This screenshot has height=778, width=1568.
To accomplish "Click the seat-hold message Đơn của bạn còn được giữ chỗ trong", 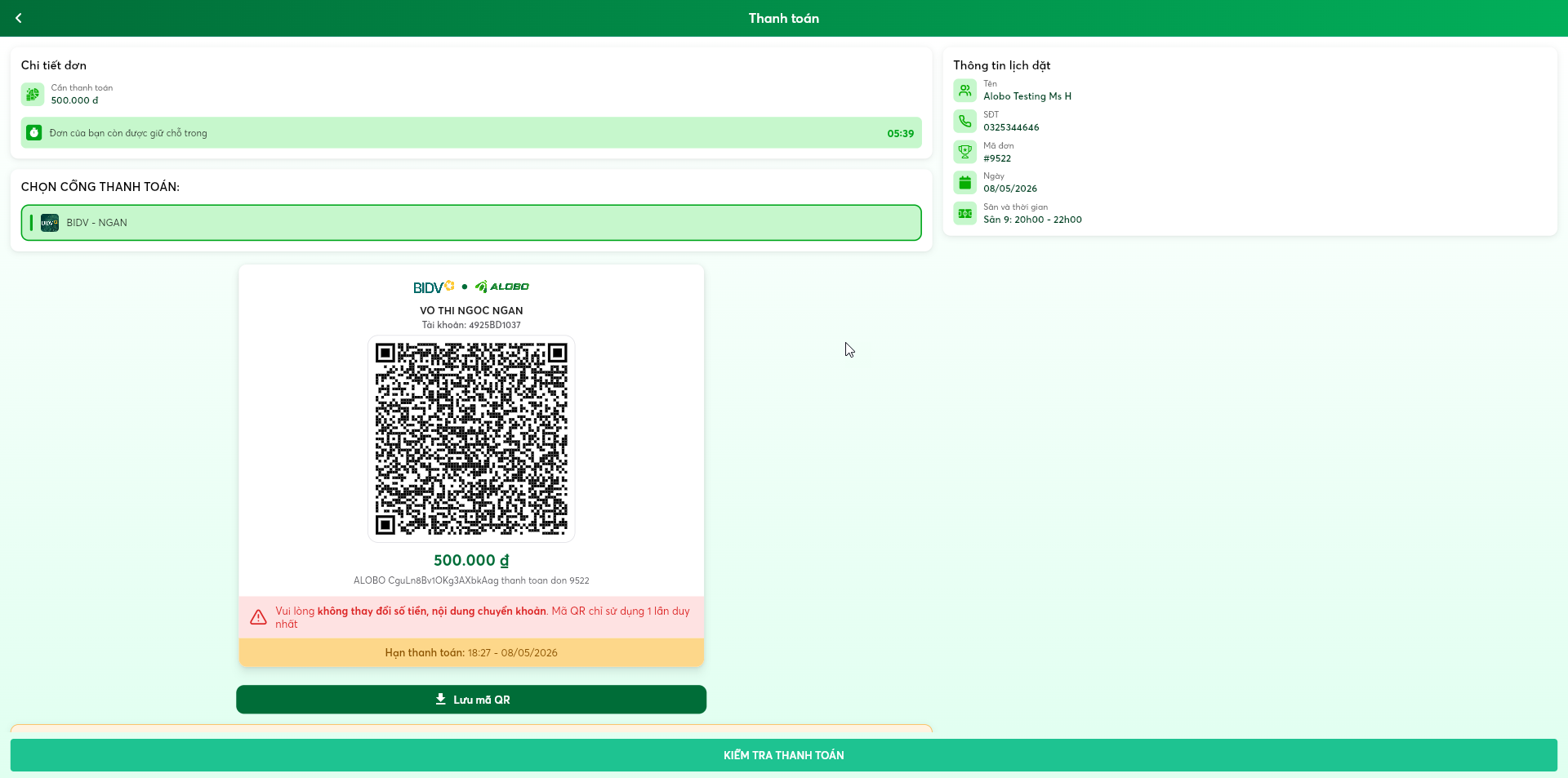I will coord(128,133).
